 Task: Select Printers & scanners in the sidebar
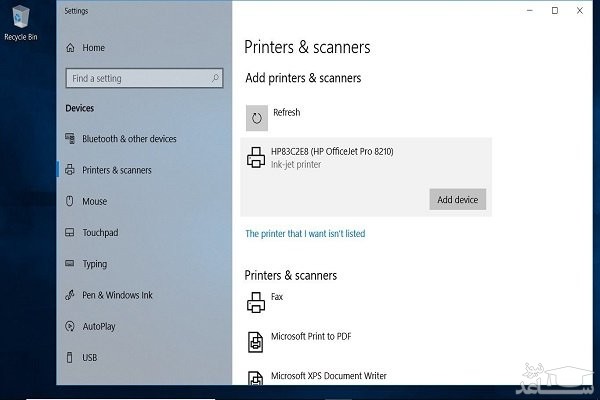117,170
